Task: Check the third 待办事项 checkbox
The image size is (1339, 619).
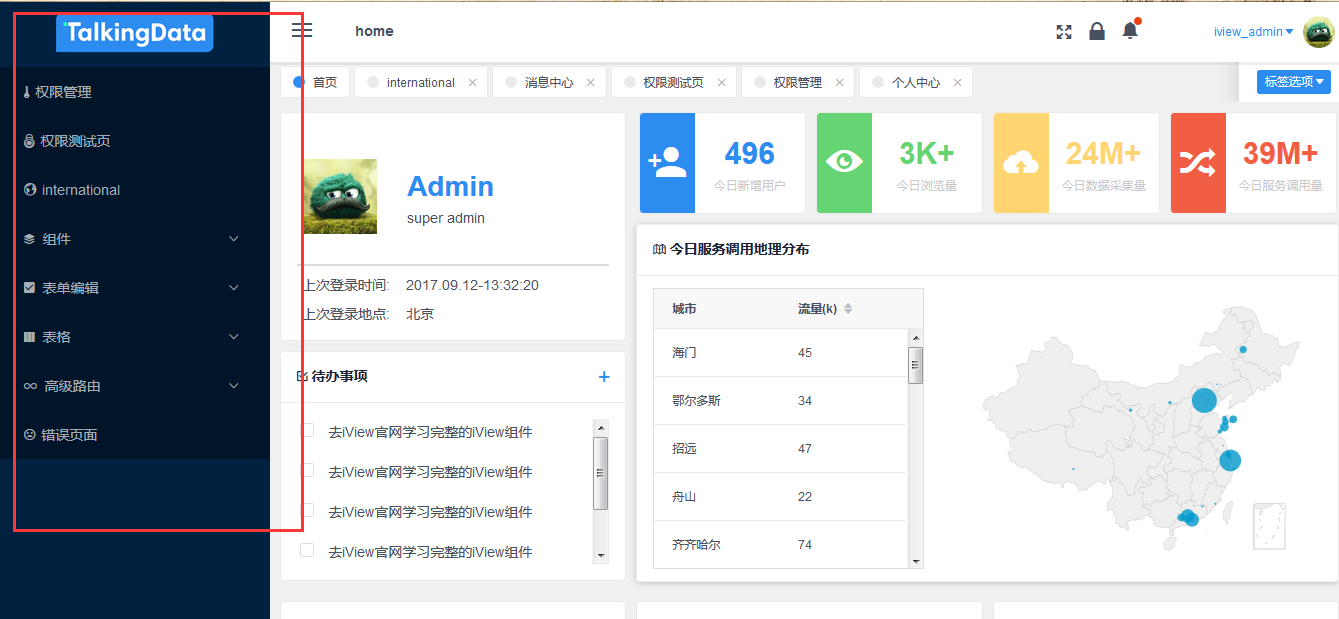Action: (x=307, y=510)
